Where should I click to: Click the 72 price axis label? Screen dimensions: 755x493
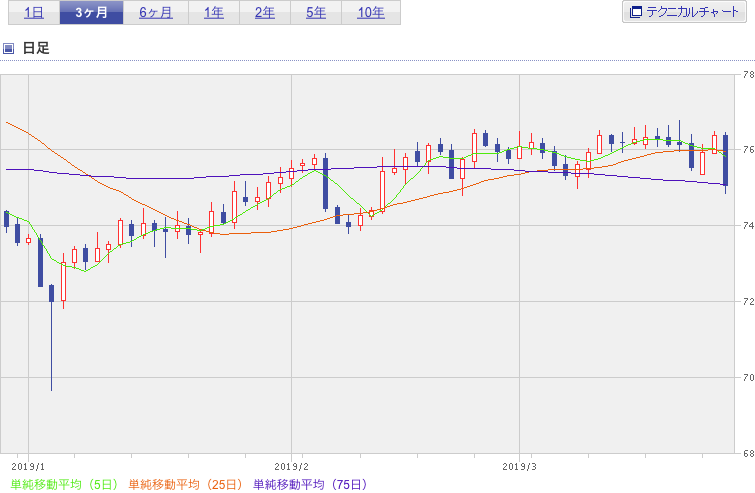pyautogui.click(x=748, y=301)
